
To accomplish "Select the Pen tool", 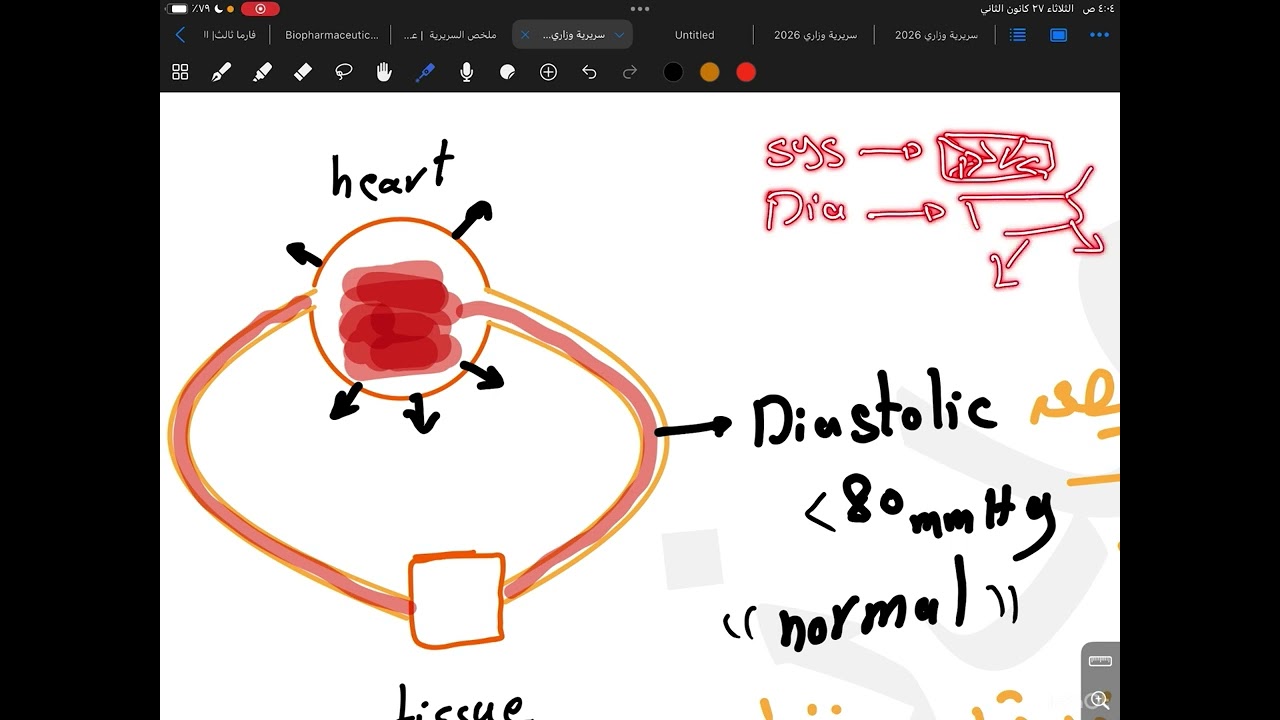I will [221, 72].
